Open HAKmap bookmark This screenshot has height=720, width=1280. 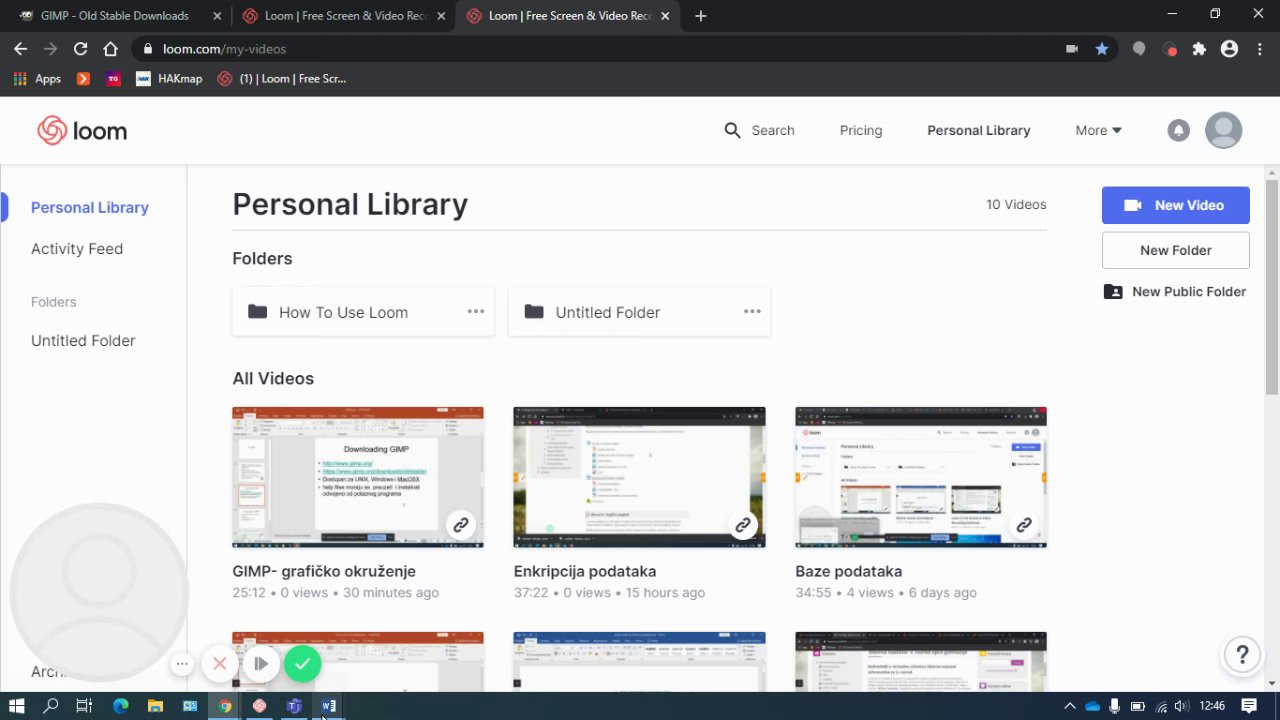click(x=169, y=79)
